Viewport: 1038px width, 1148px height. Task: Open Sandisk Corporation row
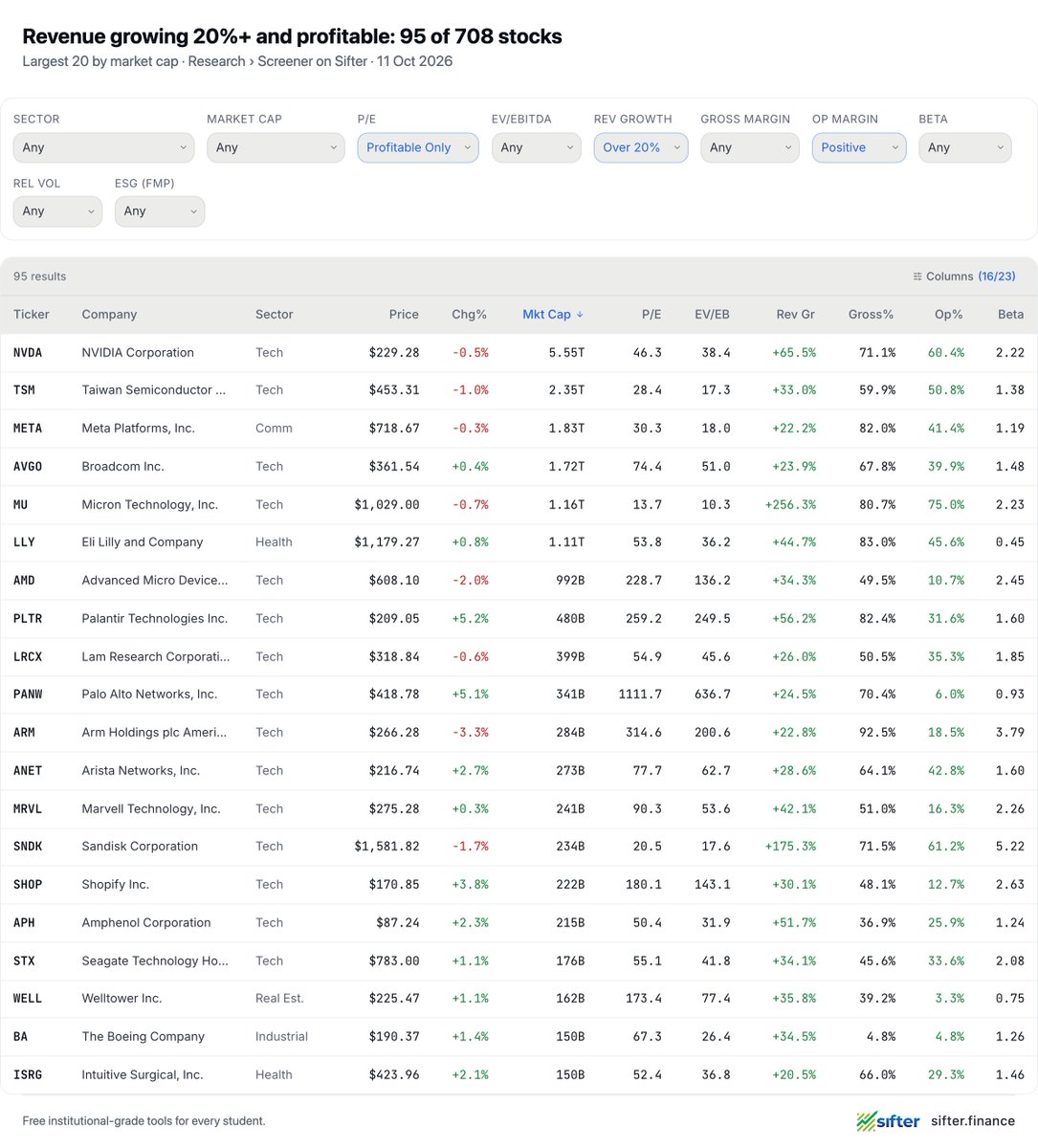[519, 847]
